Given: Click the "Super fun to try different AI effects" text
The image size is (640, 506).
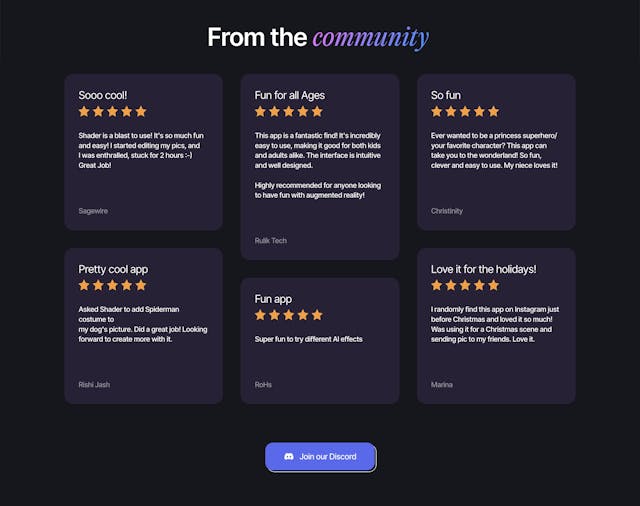Looking at the screenshot, I should click(x=308, y=339).
